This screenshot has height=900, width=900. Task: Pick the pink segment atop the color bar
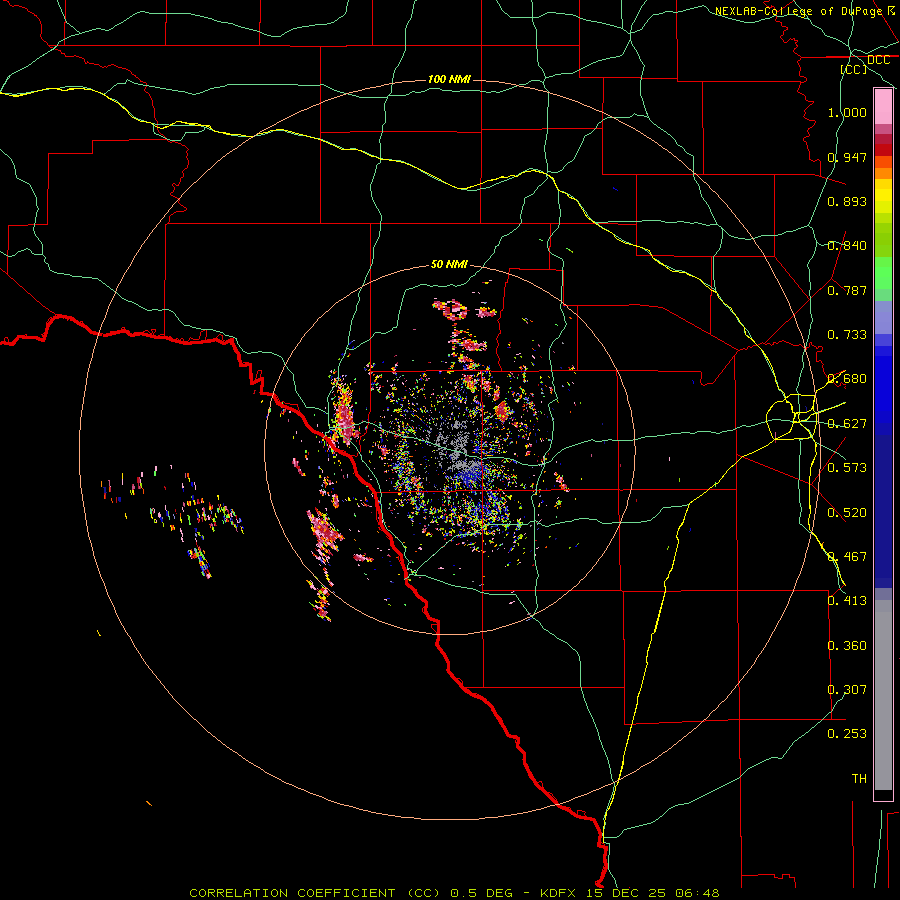[883, 107]
